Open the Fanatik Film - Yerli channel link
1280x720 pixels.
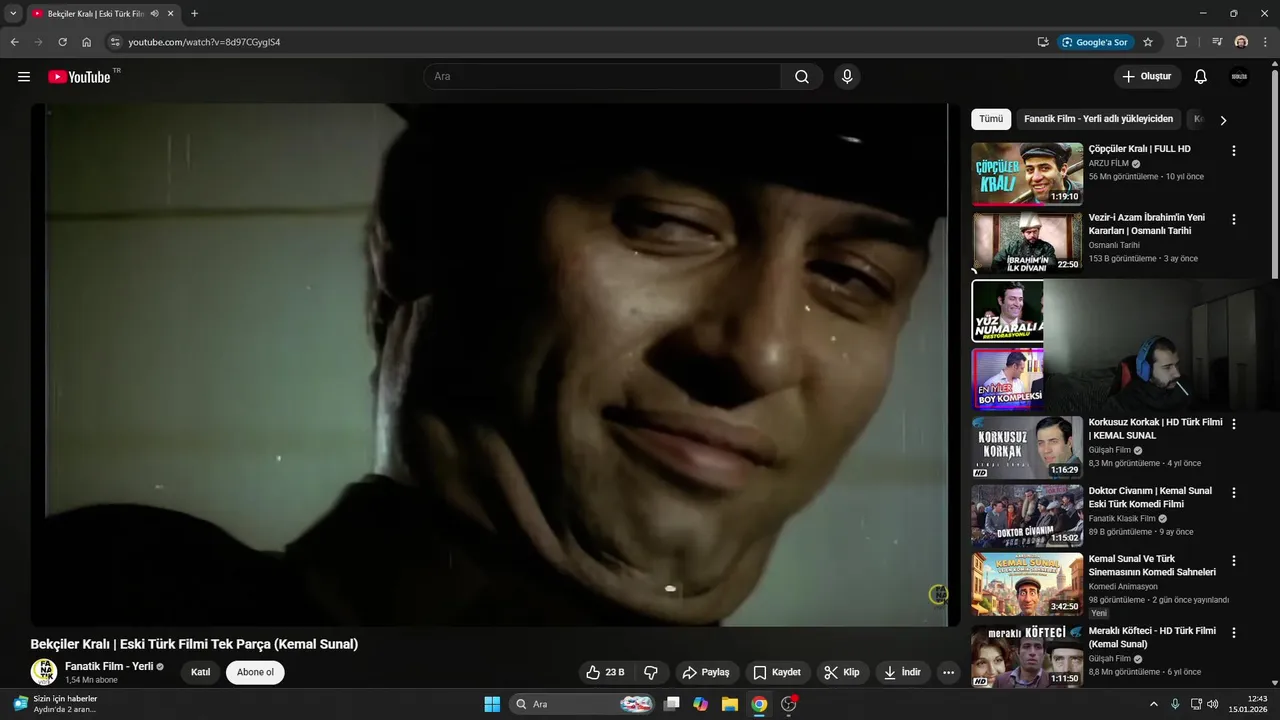click(x=109, y=666)
